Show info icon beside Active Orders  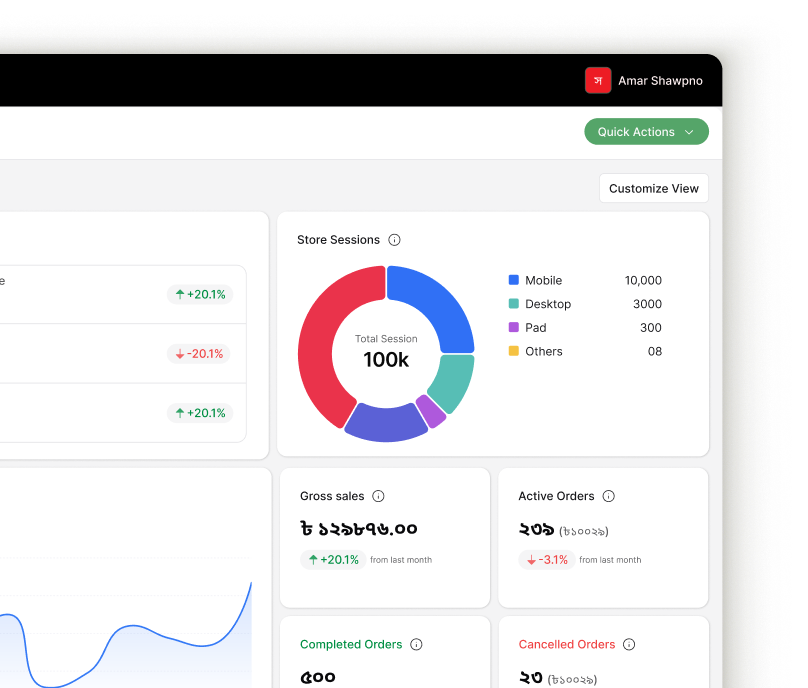[609, 496]
